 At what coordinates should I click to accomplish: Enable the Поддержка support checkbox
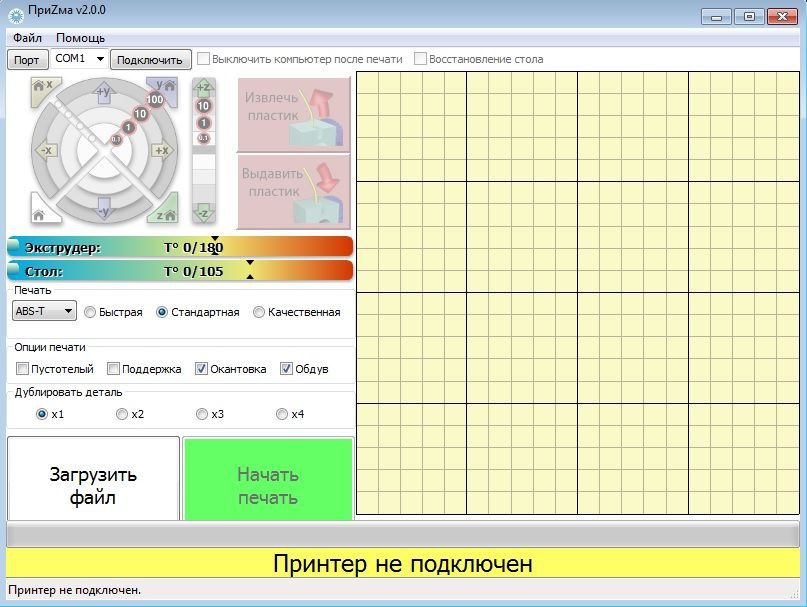[x=114, y=369]
